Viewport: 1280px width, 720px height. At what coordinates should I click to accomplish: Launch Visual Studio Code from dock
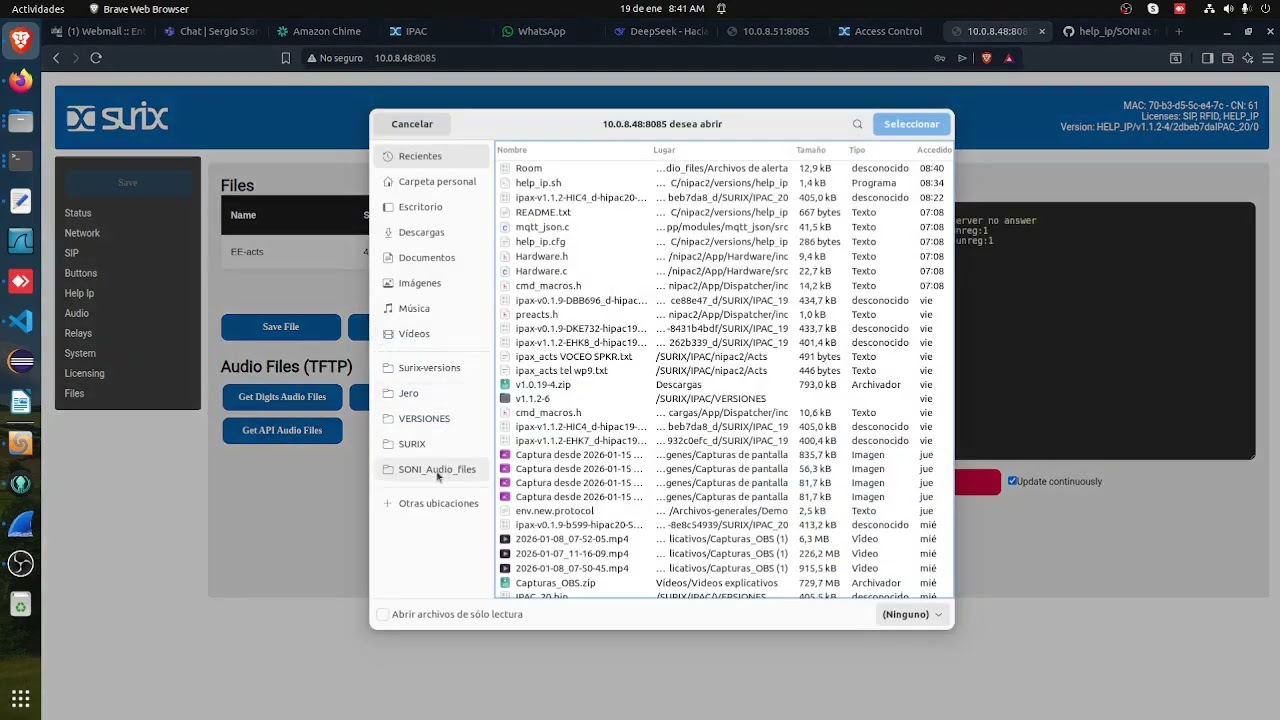[20, 322]
